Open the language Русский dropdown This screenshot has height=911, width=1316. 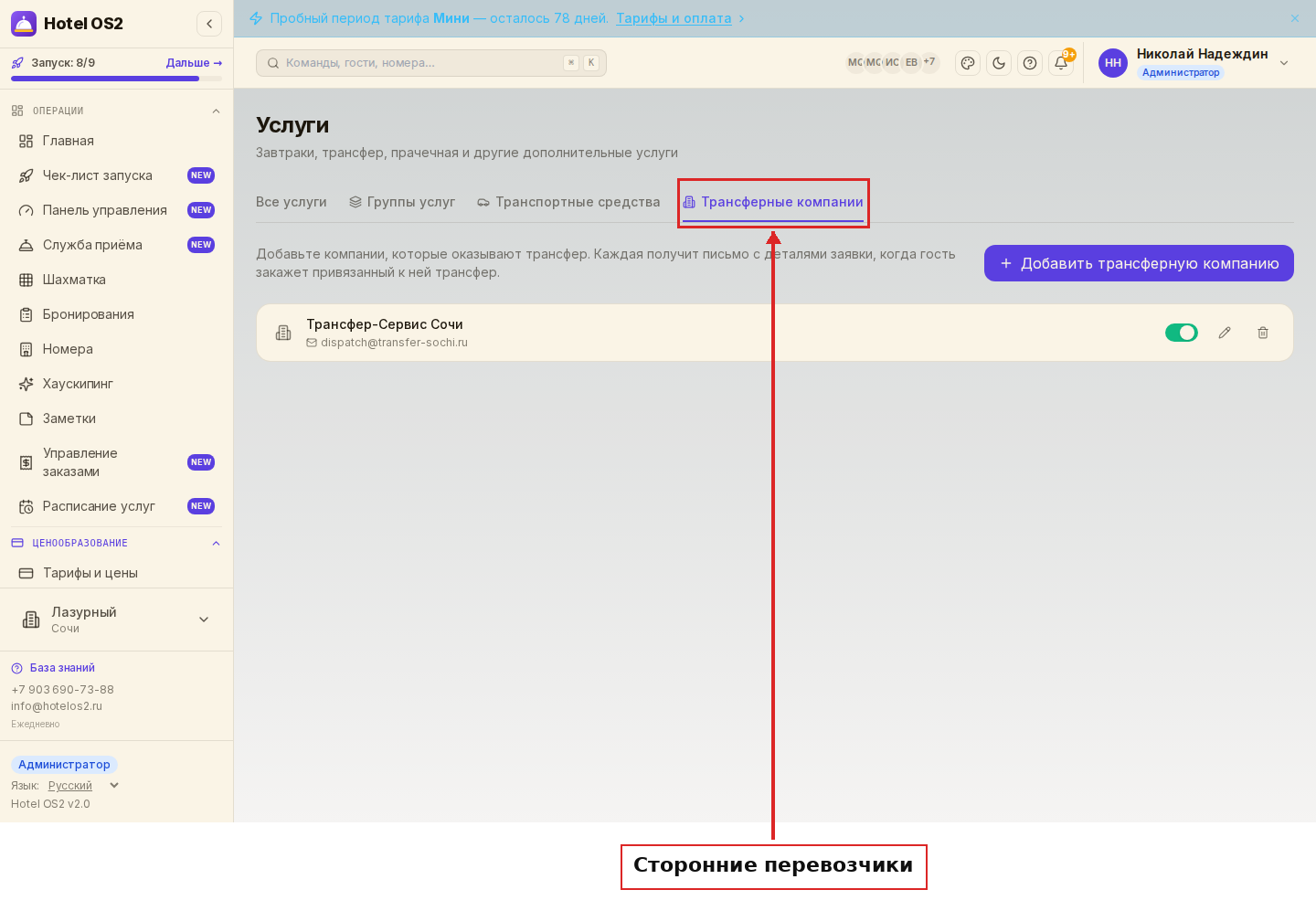click(x=83, y=786)
